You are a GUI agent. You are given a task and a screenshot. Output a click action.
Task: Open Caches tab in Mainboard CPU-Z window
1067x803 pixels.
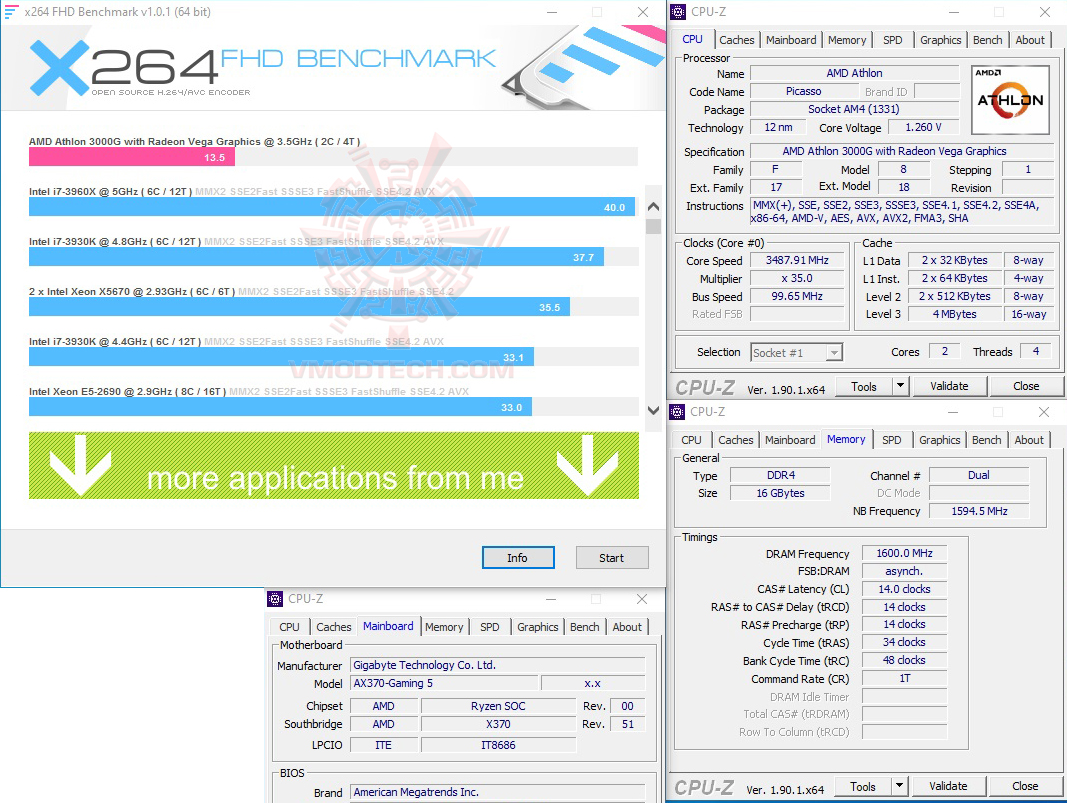click(333, 627)
